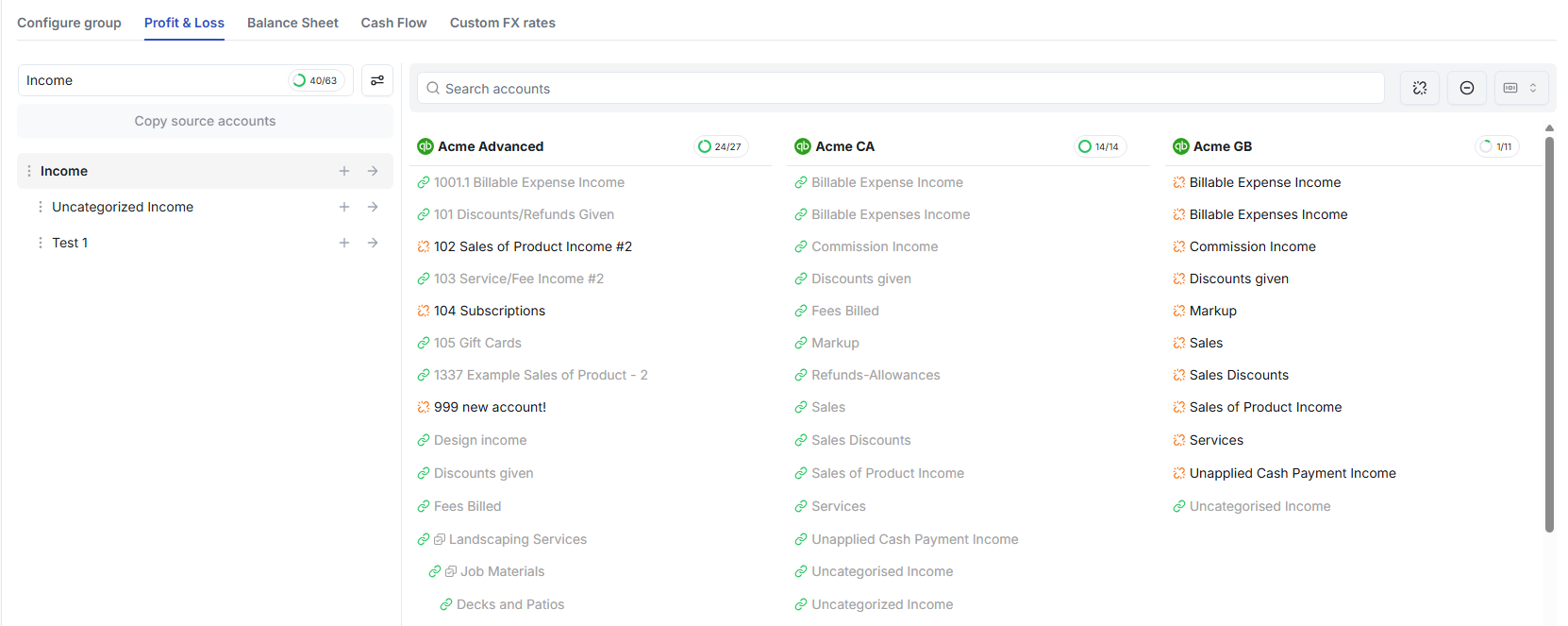Click unmapped icon of 104 Subscriptions
Viewport: 1568px width, 626px height.
coord(424,311)
